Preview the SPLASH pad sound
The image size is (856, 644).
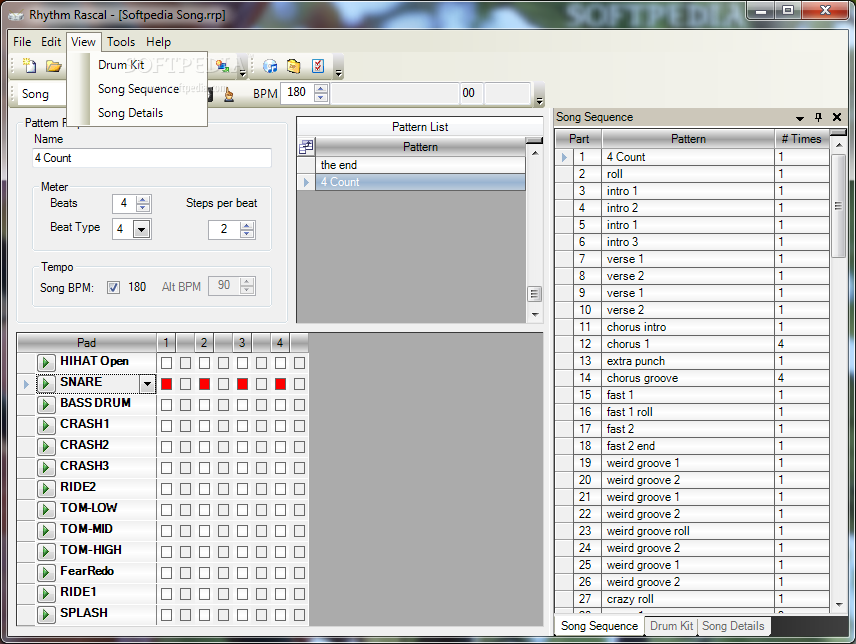[x=46, y=615]
